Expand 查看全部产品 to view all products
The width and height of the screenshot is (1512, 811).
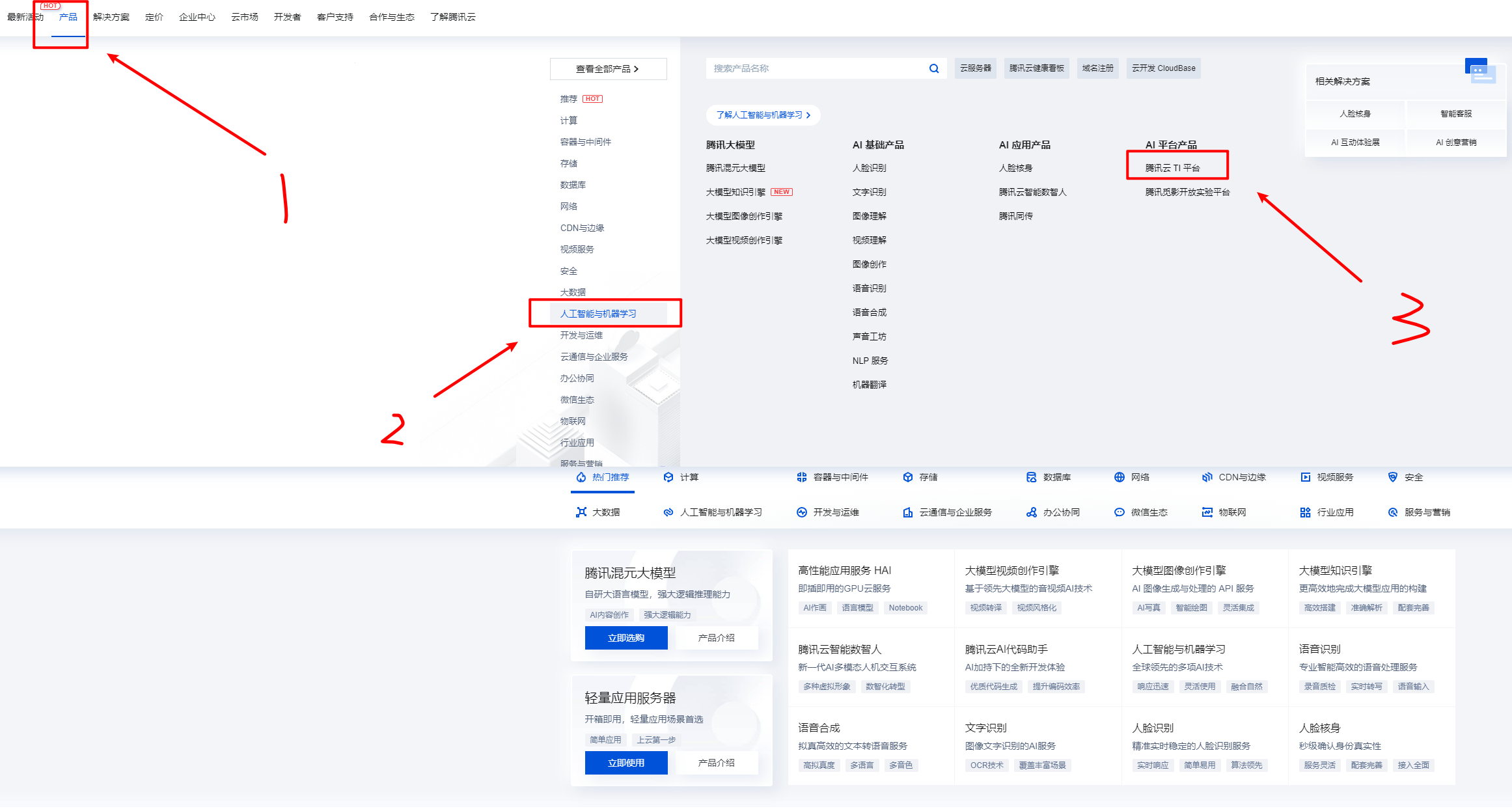pos(607,68)
